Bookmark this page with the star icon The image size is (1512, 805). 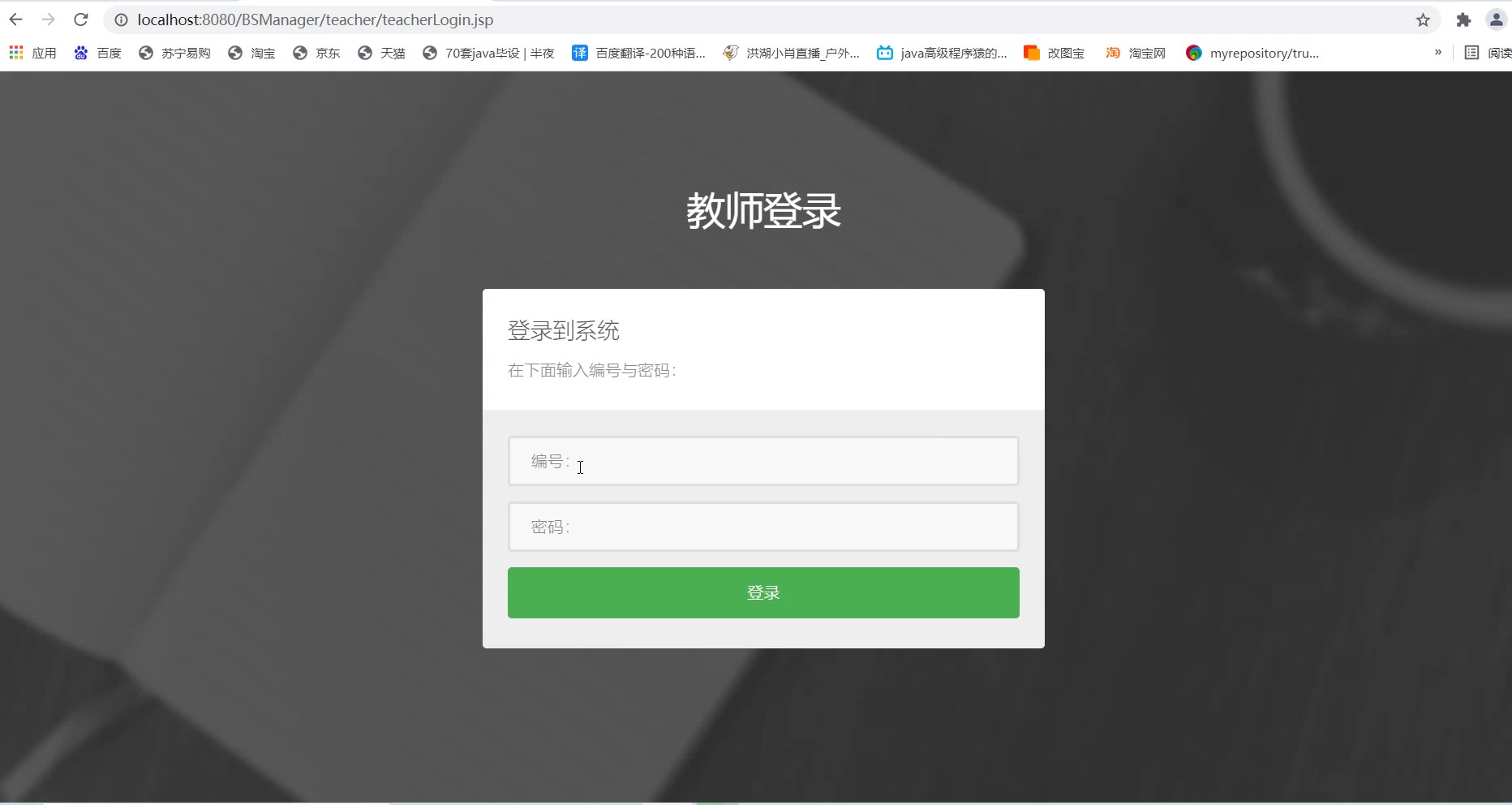tap(1423, 20)
